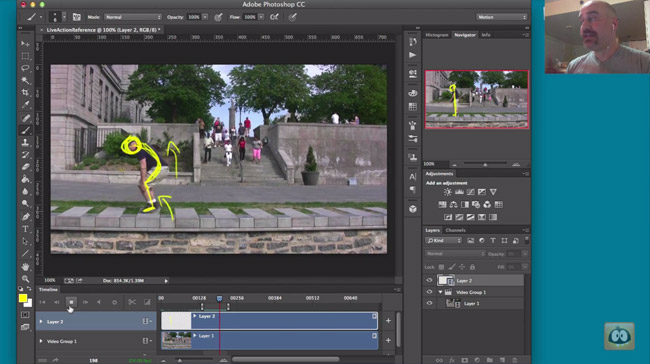Viewport: 650px width, 364px height.
Task: Toggle lock transparent pixels
Action: (441, 267)
